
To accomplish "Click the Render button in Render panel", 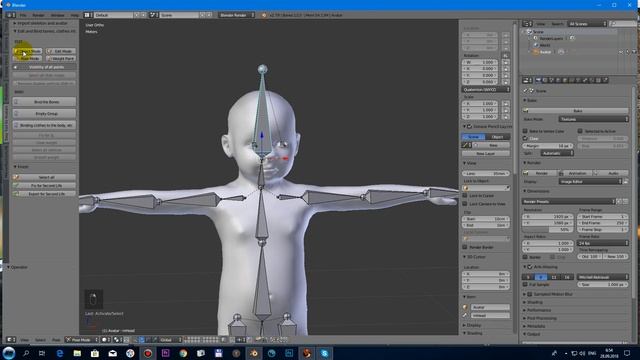I will pyautogui.click(x=540, y=173).
